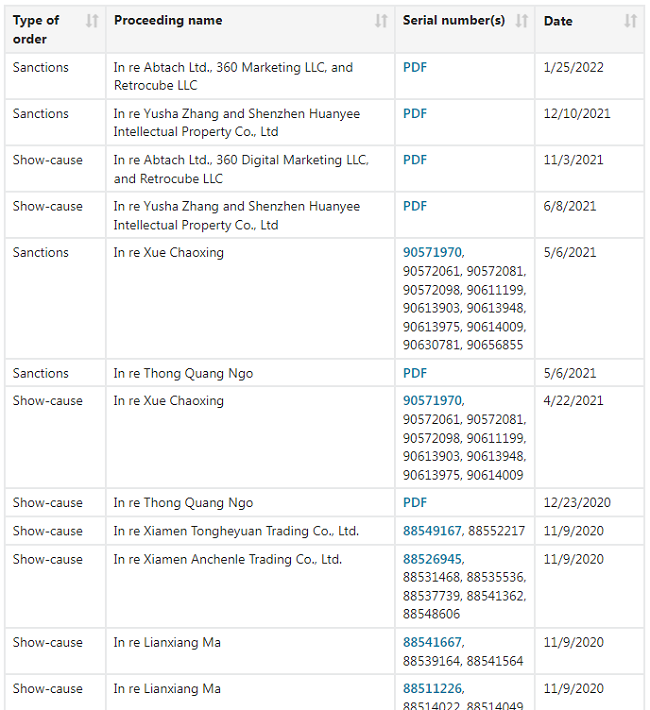Open PDF for Thong Quang Ngo show-cause

pyautogui.click(x=415, y=503)
